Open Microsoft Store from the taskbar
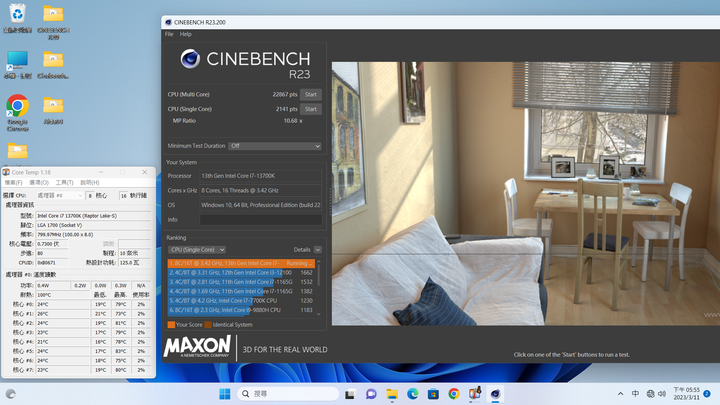720x405 pixels. point(433,394)
